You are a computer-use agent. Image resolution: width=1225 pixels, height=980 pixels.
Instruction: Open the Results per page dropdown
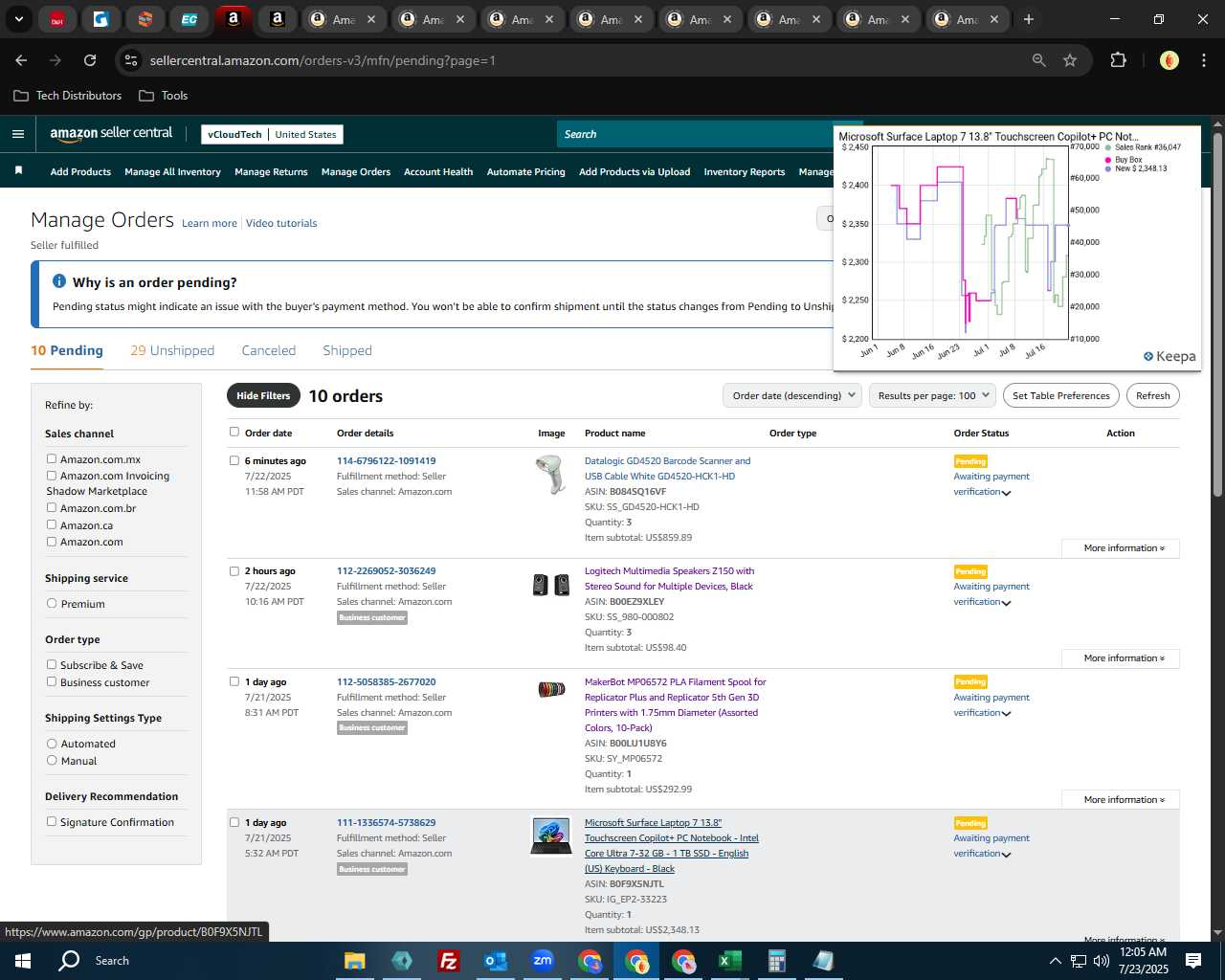933,395
